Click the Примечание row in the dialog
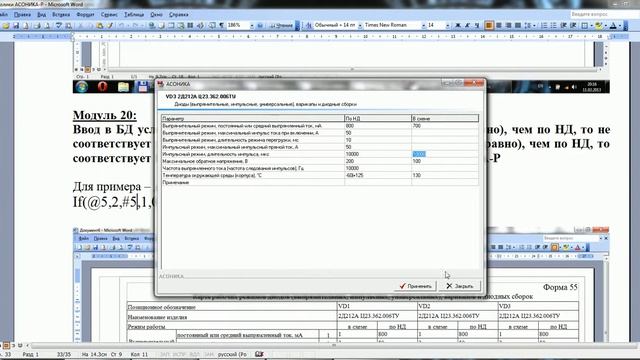 point(320,182)
